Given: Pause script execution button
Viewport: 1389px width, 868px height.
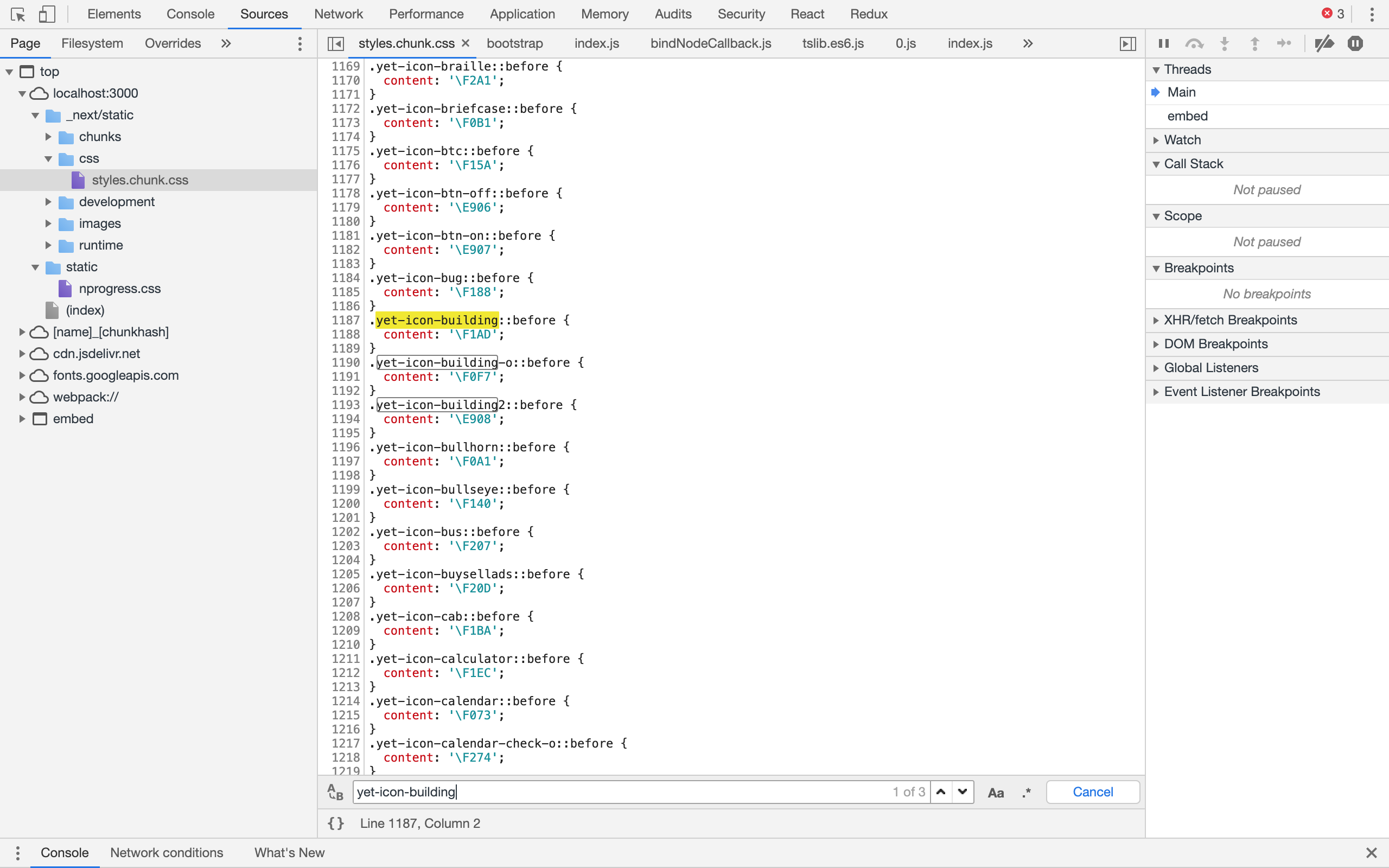Looking at the screenshot, I should 1163,43.
